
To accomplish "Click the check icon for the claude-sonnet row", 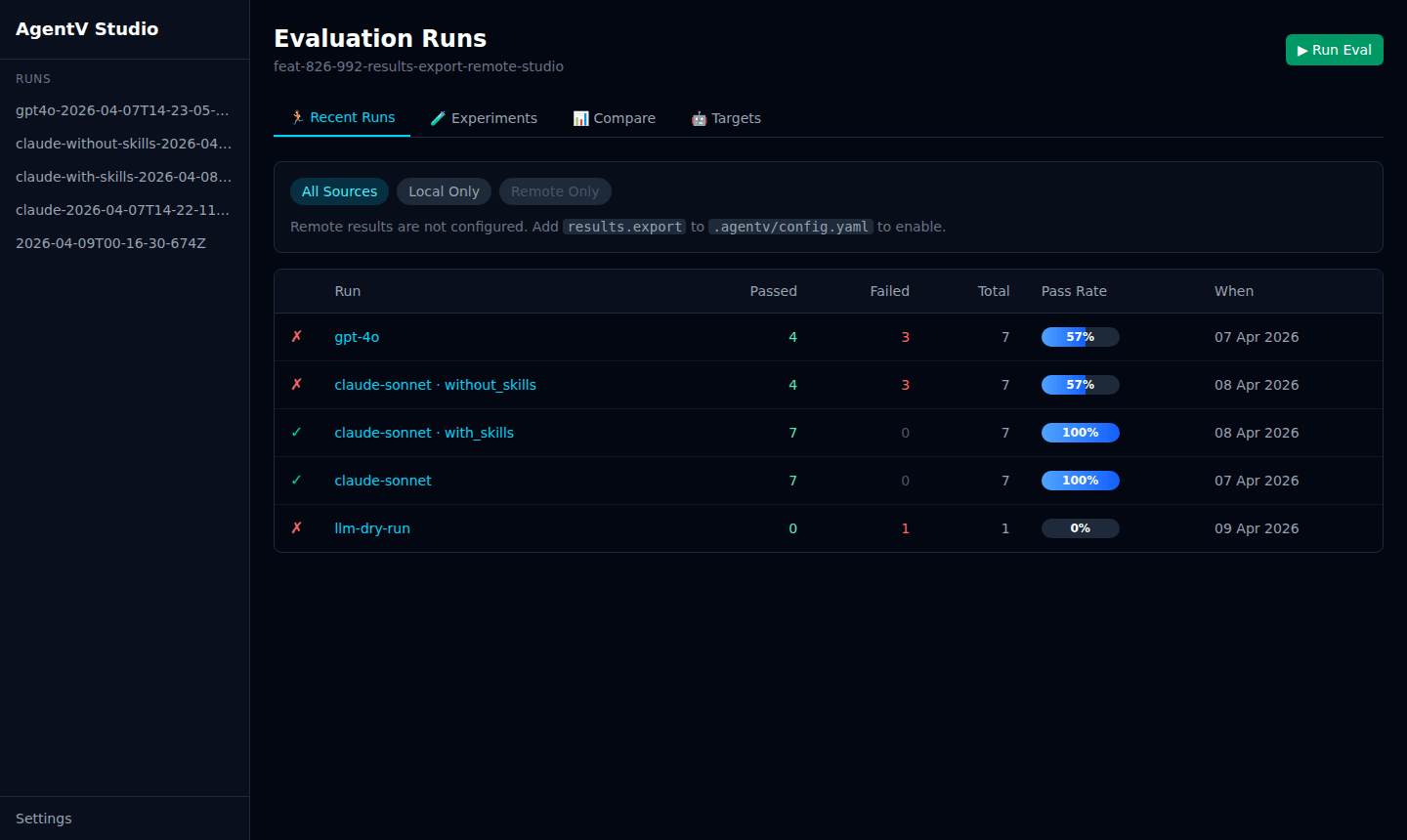I will 297,481.
